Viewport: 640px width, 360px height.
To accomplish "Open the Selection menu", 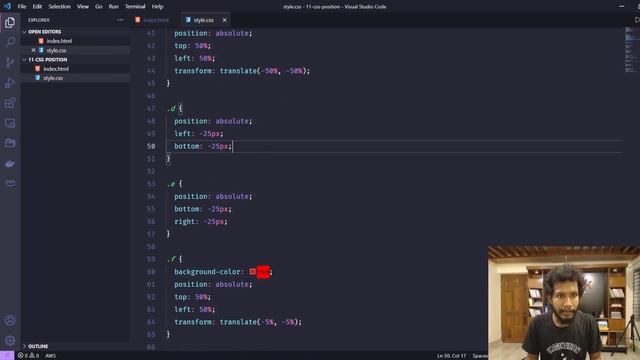I will (x=59, y=7).
